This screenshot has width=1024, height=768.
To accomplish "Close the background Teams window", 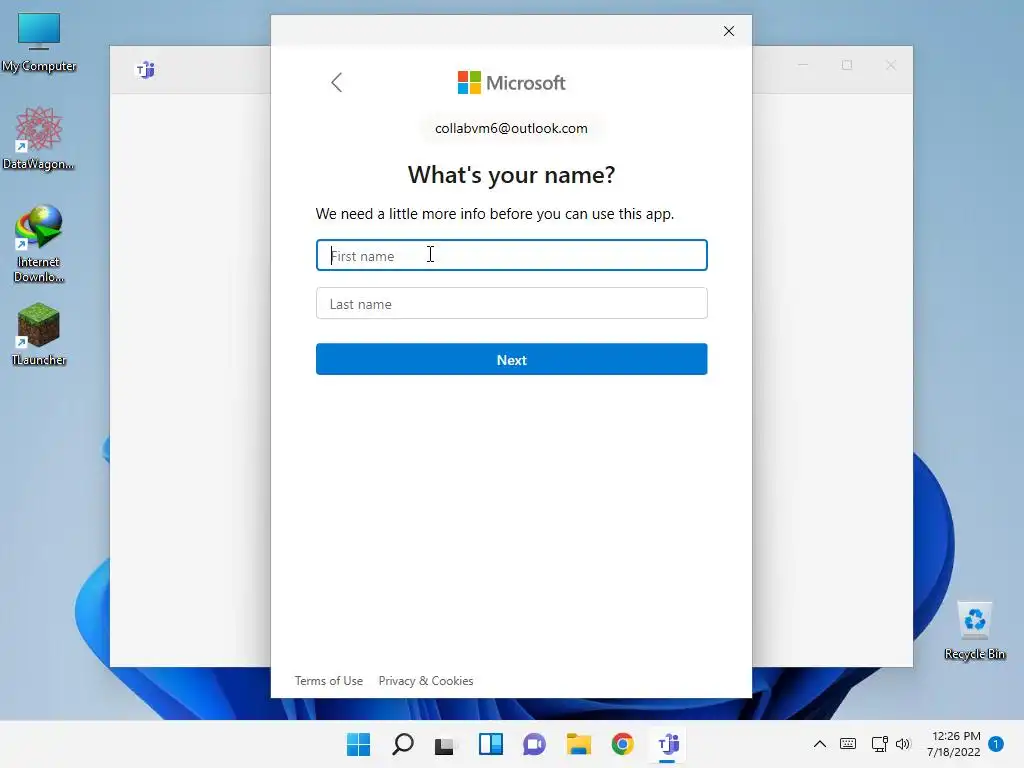I will click(x=891, y=65).
